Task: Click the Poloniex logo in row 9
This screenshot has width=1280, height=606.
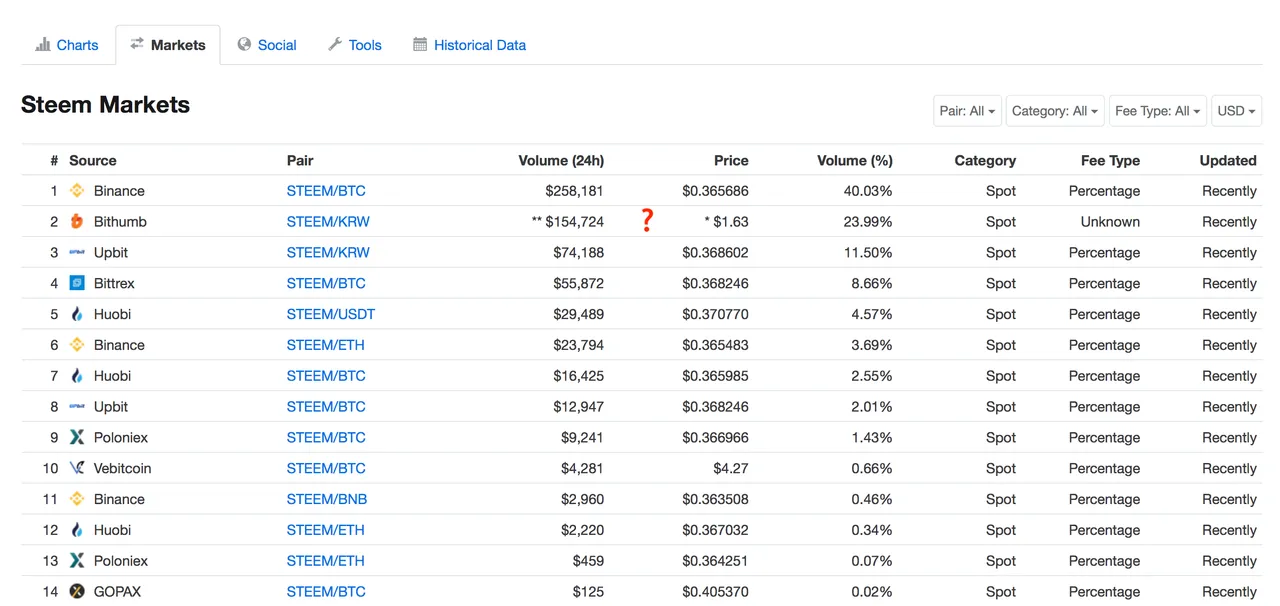Action: tap(77, 438)
